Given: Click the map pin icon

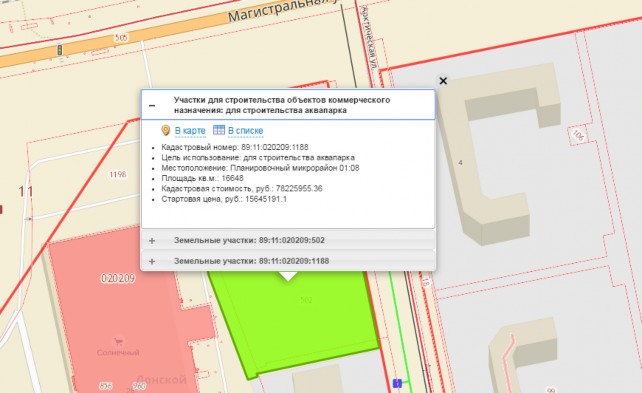Looking at the screenshot, I should pyautogui.click(x=165, y=130).
